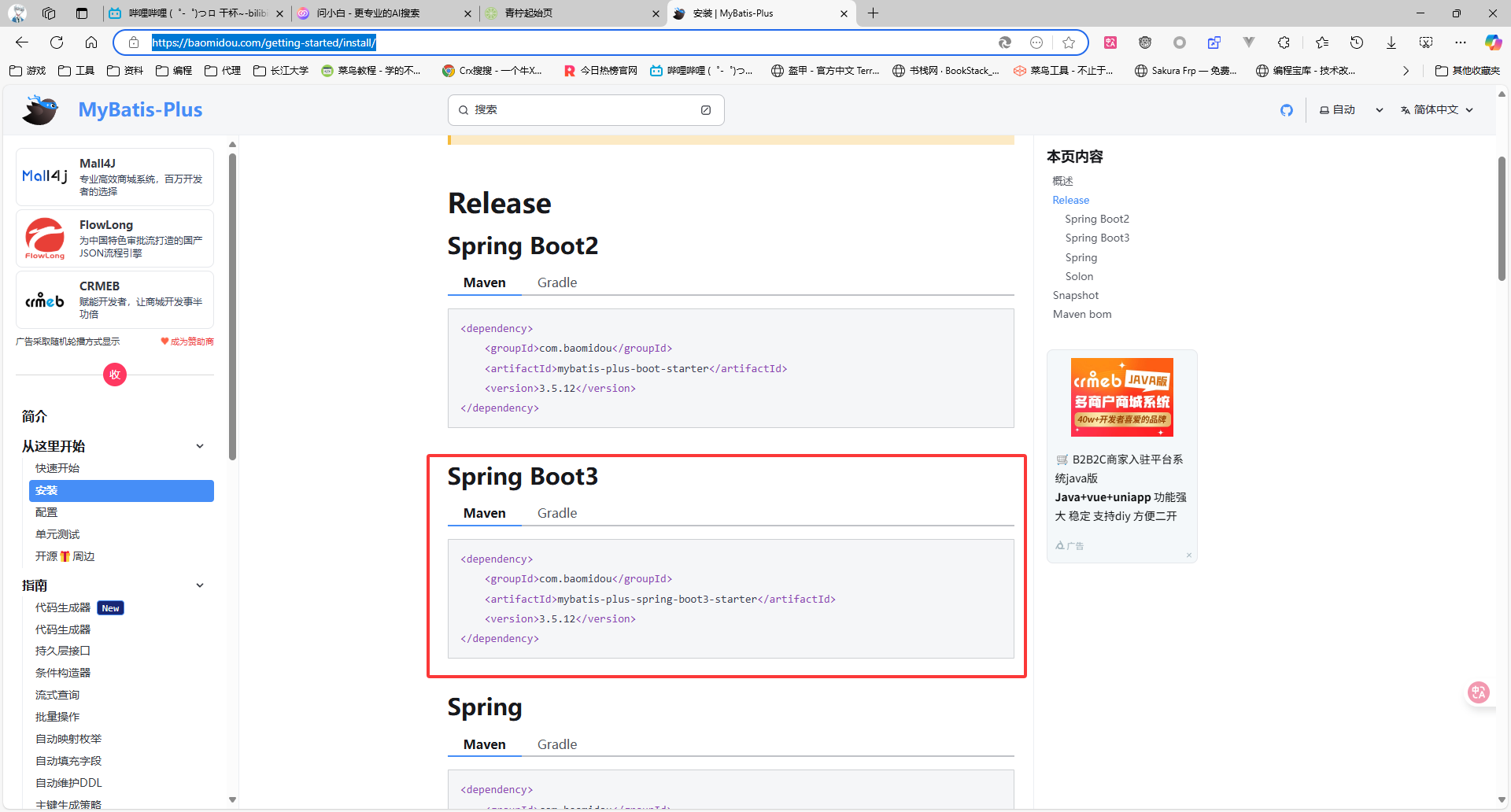This screenshot has height=812, width=1511.
Task: Click the browser refresh icon
Action: tap(57, 42)
